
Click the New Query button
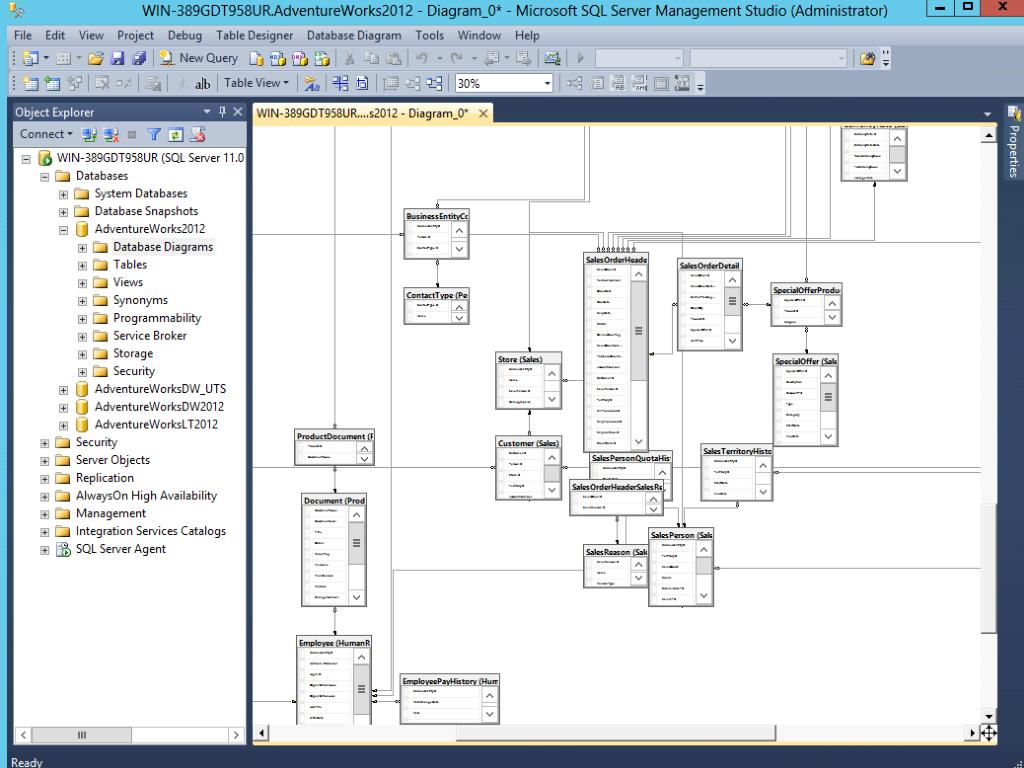[x=199, y=58]
